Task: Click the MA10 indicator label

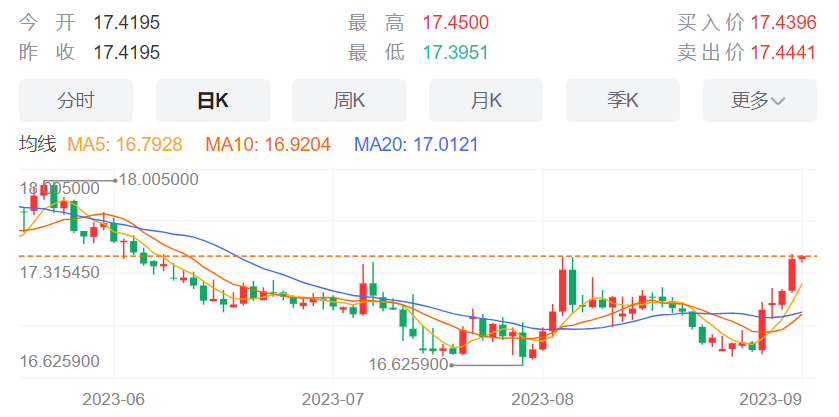Action: coord(268,145)
